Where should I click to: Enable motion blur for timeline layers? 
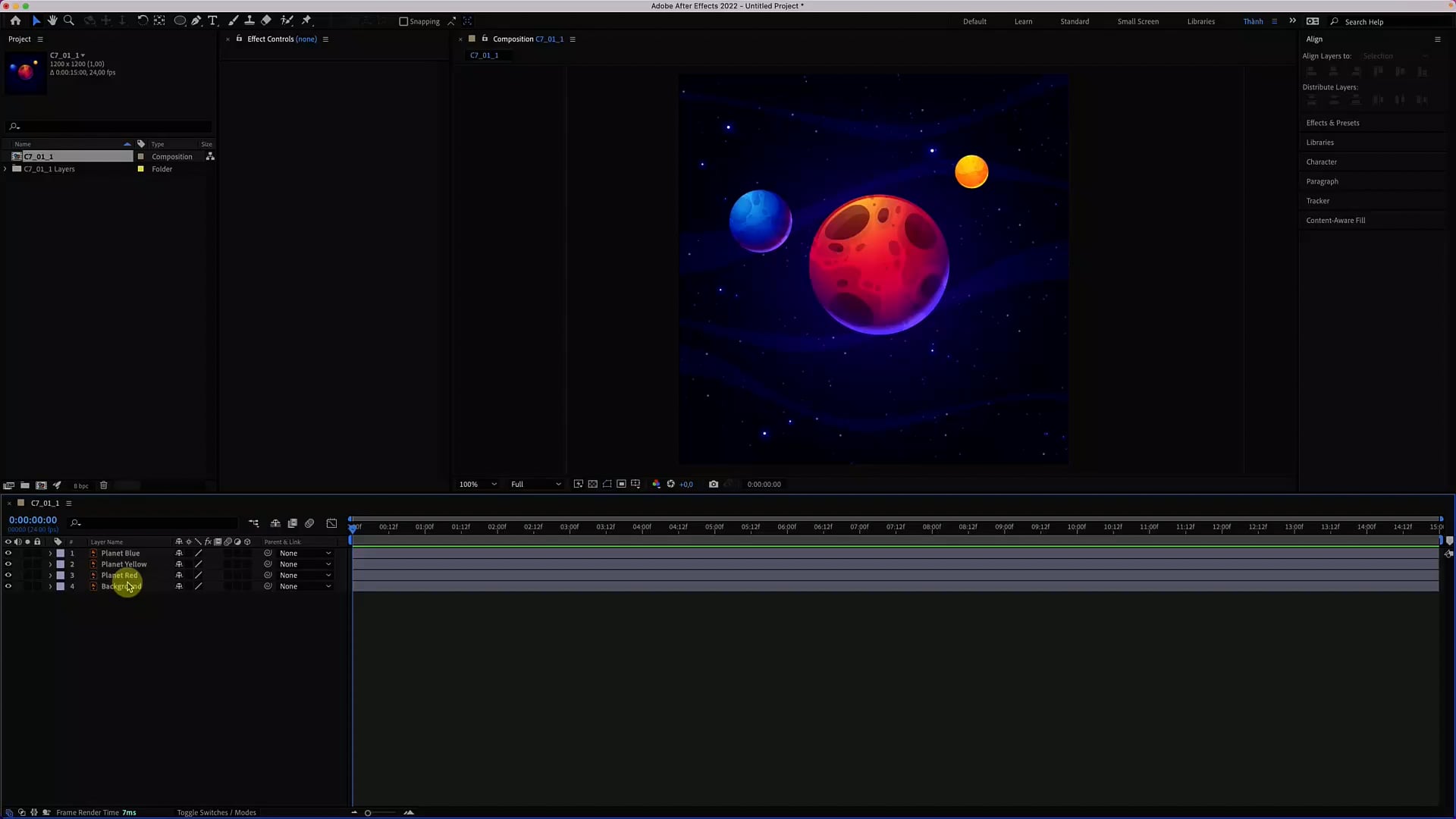309,523
